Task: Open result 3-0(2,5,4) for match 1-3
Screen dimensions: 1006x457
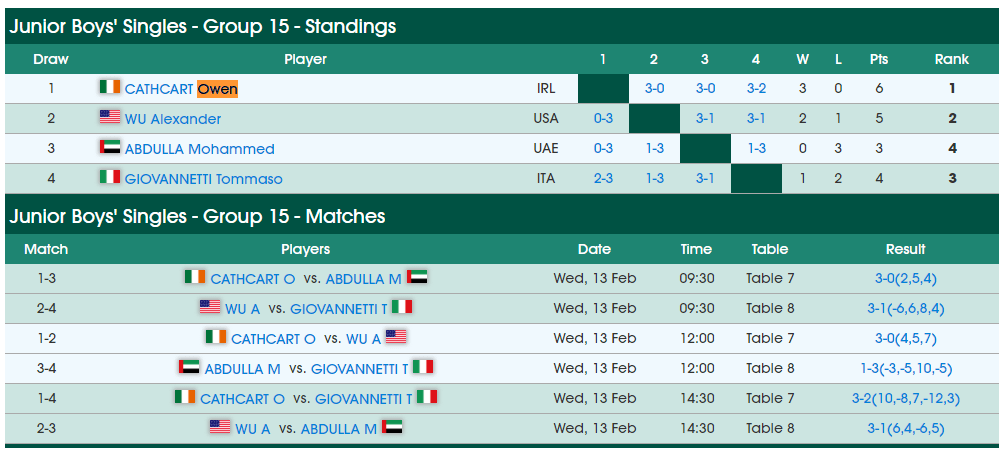Action: (x=906, y=279)
